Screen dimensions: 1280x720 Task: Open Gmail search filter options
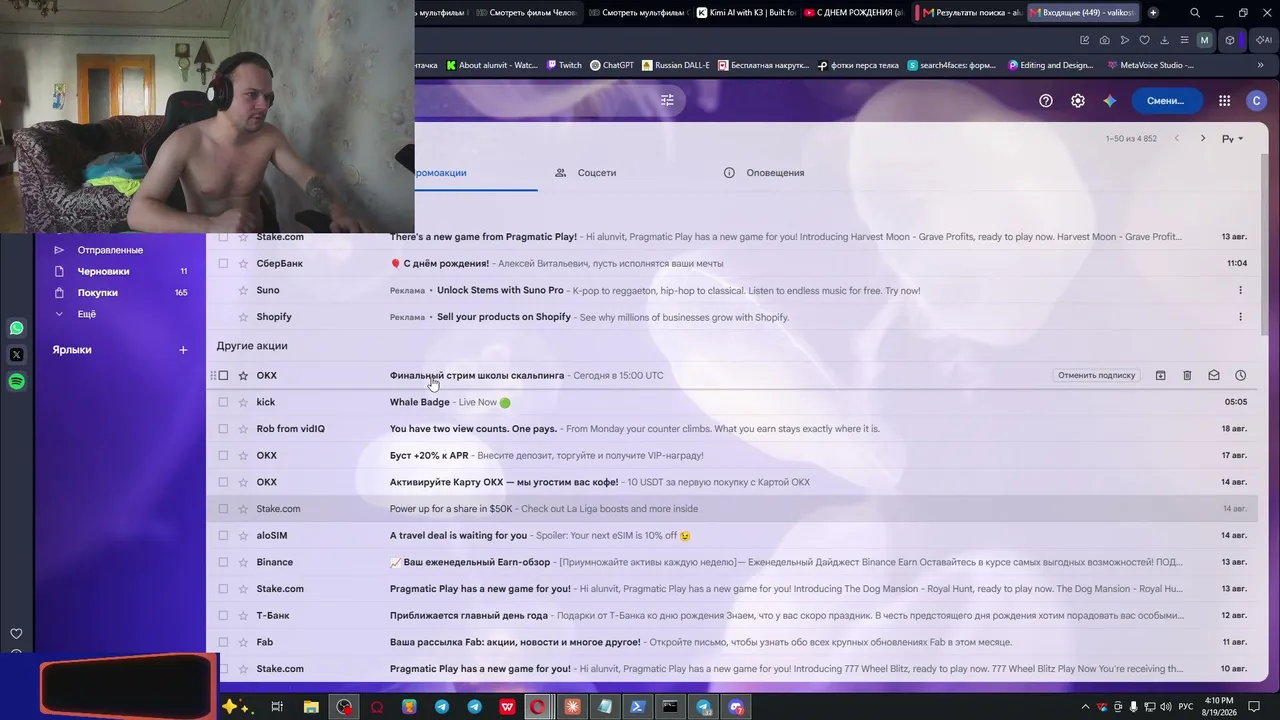tap(667, 100)
